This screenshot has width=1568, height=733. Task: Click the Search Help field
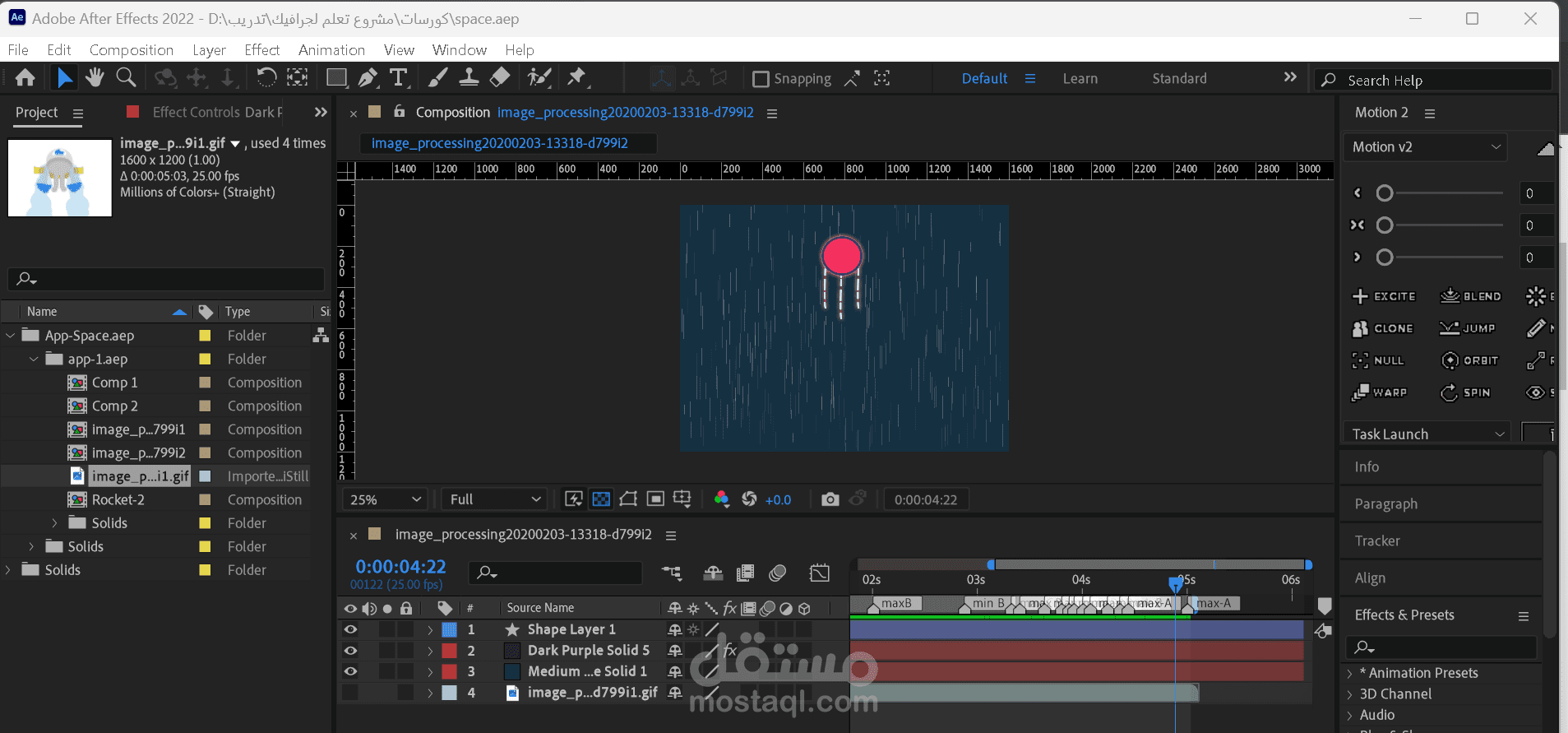pyautogui.click(x=1433, y=80)
